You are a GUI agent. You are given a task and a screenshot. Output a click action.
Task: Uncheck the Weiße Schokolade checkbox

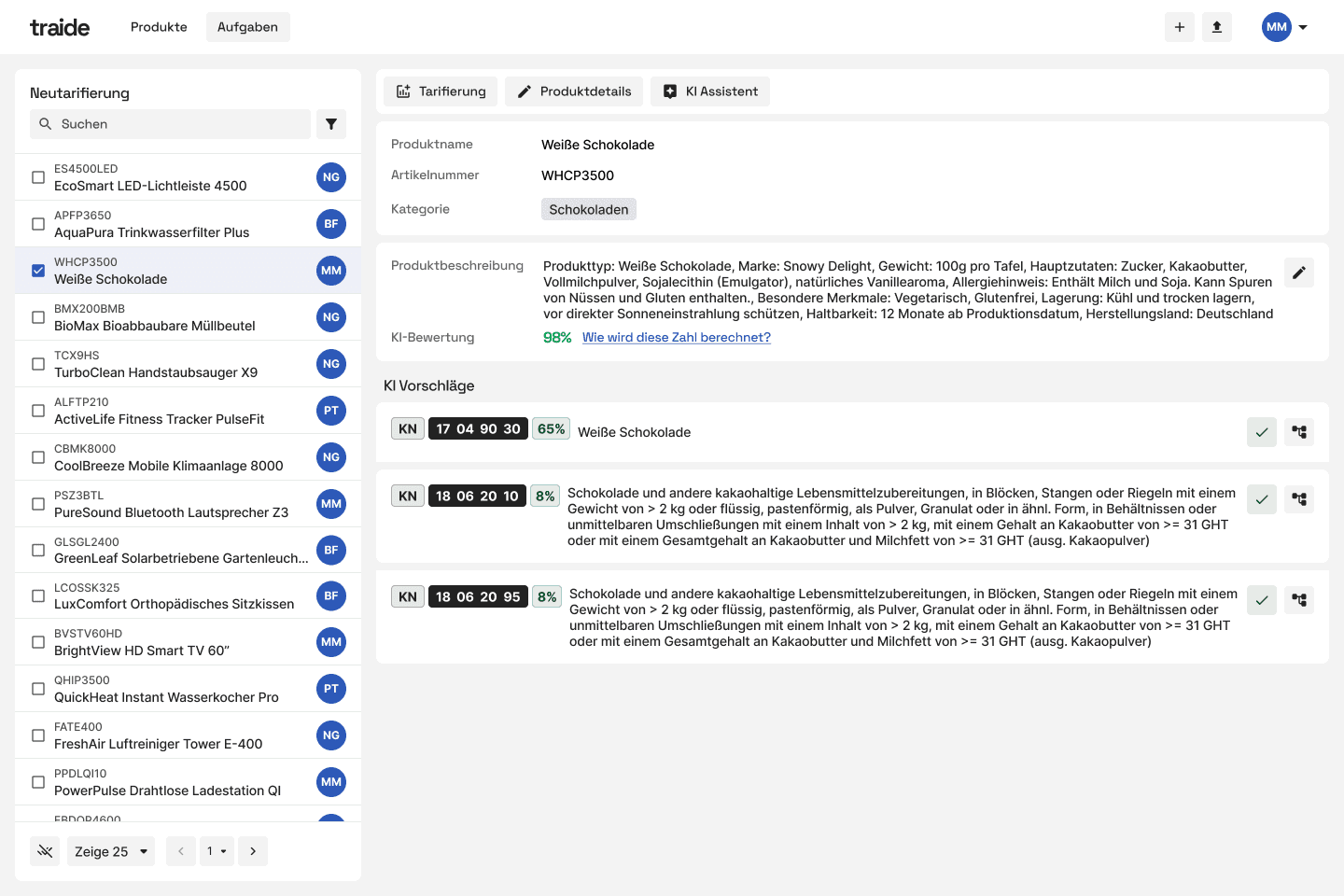point(38,271)
